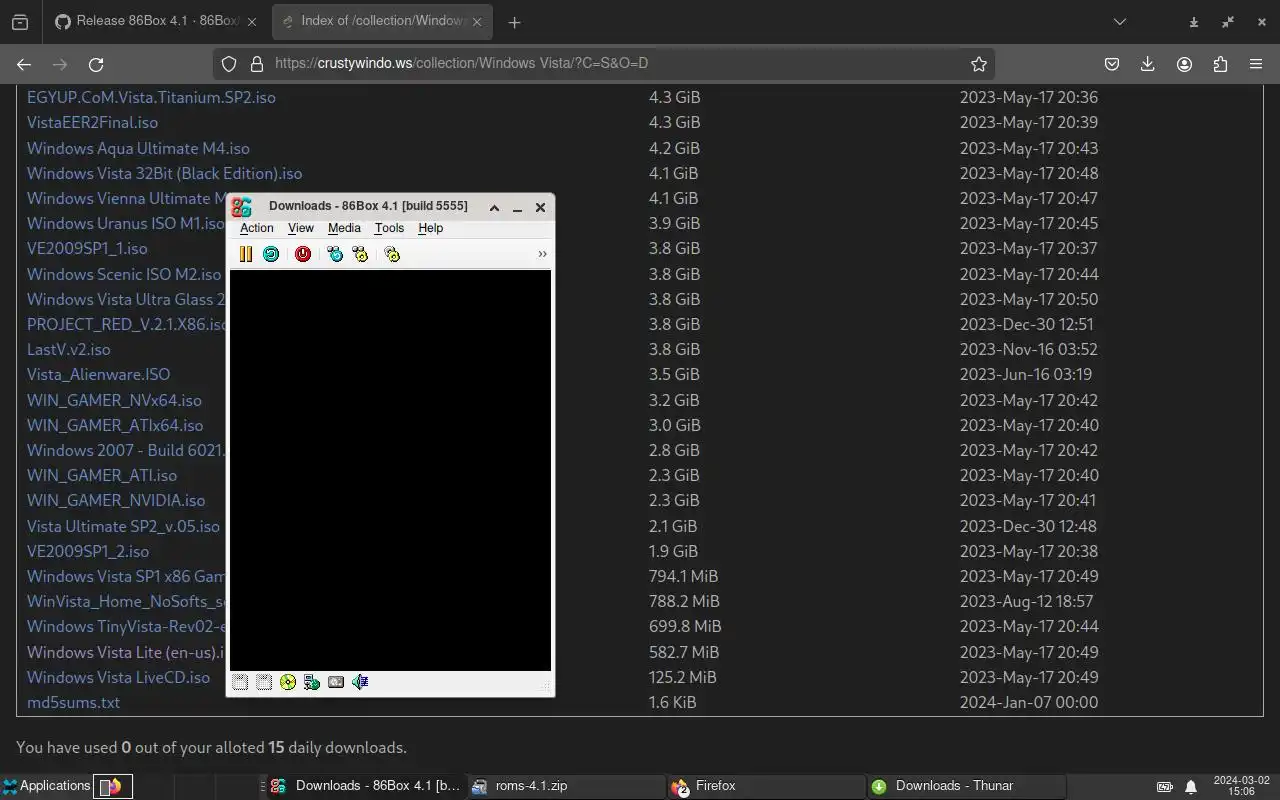Open Windows Vista 32Bit (Black Edition).iso link
This screenshot has width=1280, height=800.
tap(164, 173)
